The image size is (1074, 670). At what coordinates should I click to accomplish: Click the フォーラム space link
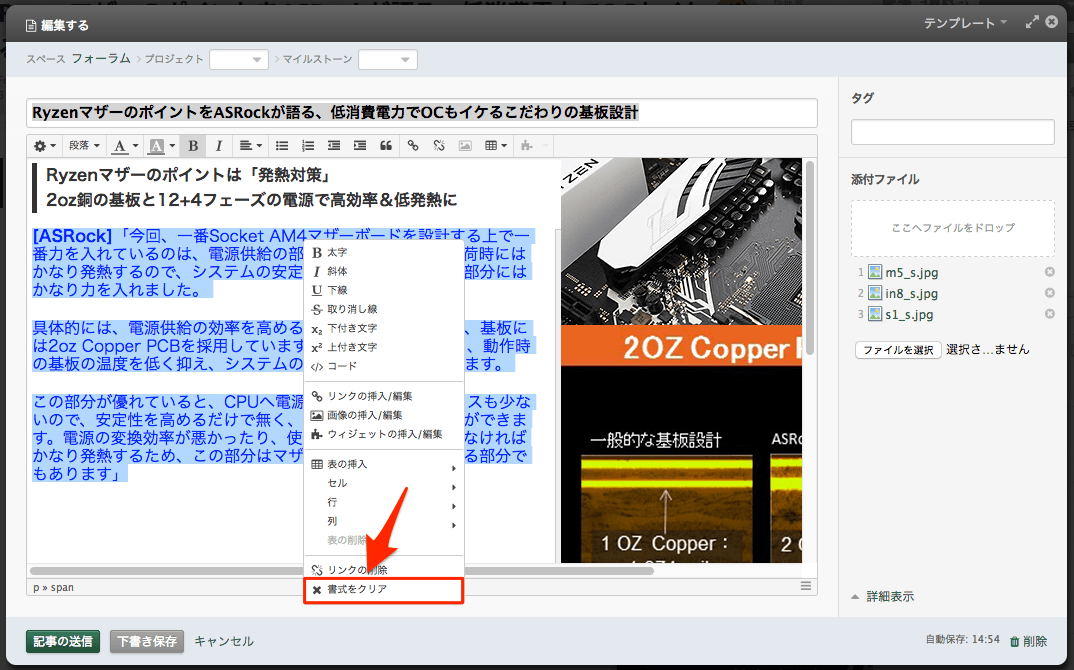[101, 59]
